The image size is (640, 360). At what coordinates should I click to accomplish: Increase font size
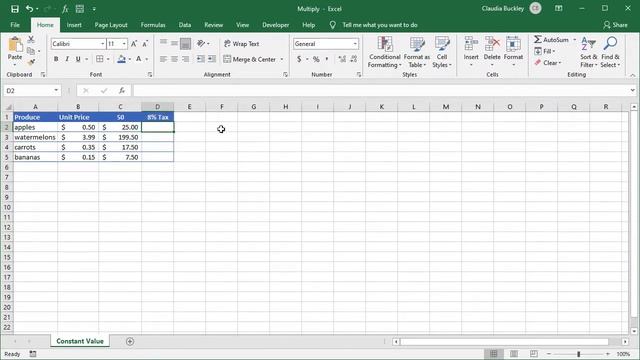134,44
